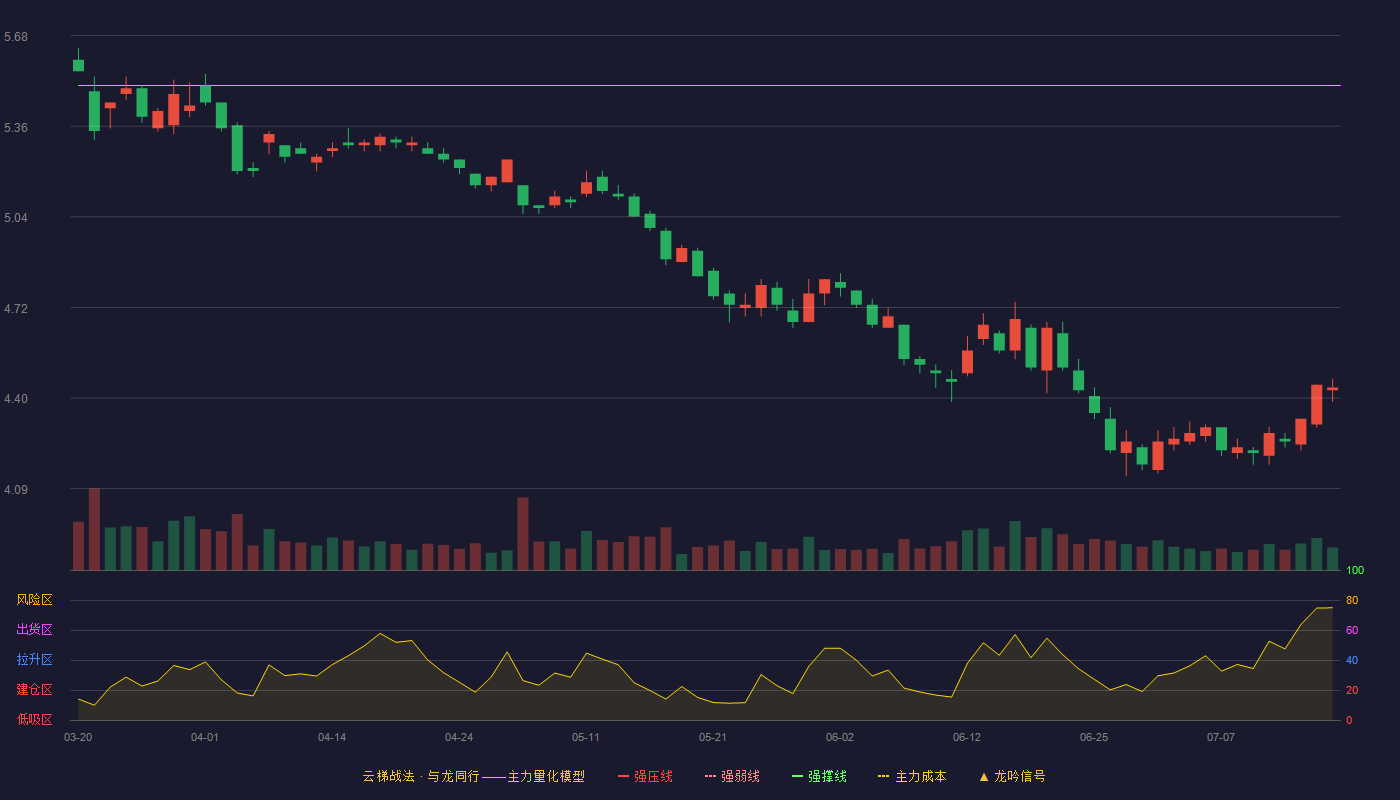The image size is (1400, 800).
Task: Click the magenta 60 indicator axis value
Action: pos(1352,630)
